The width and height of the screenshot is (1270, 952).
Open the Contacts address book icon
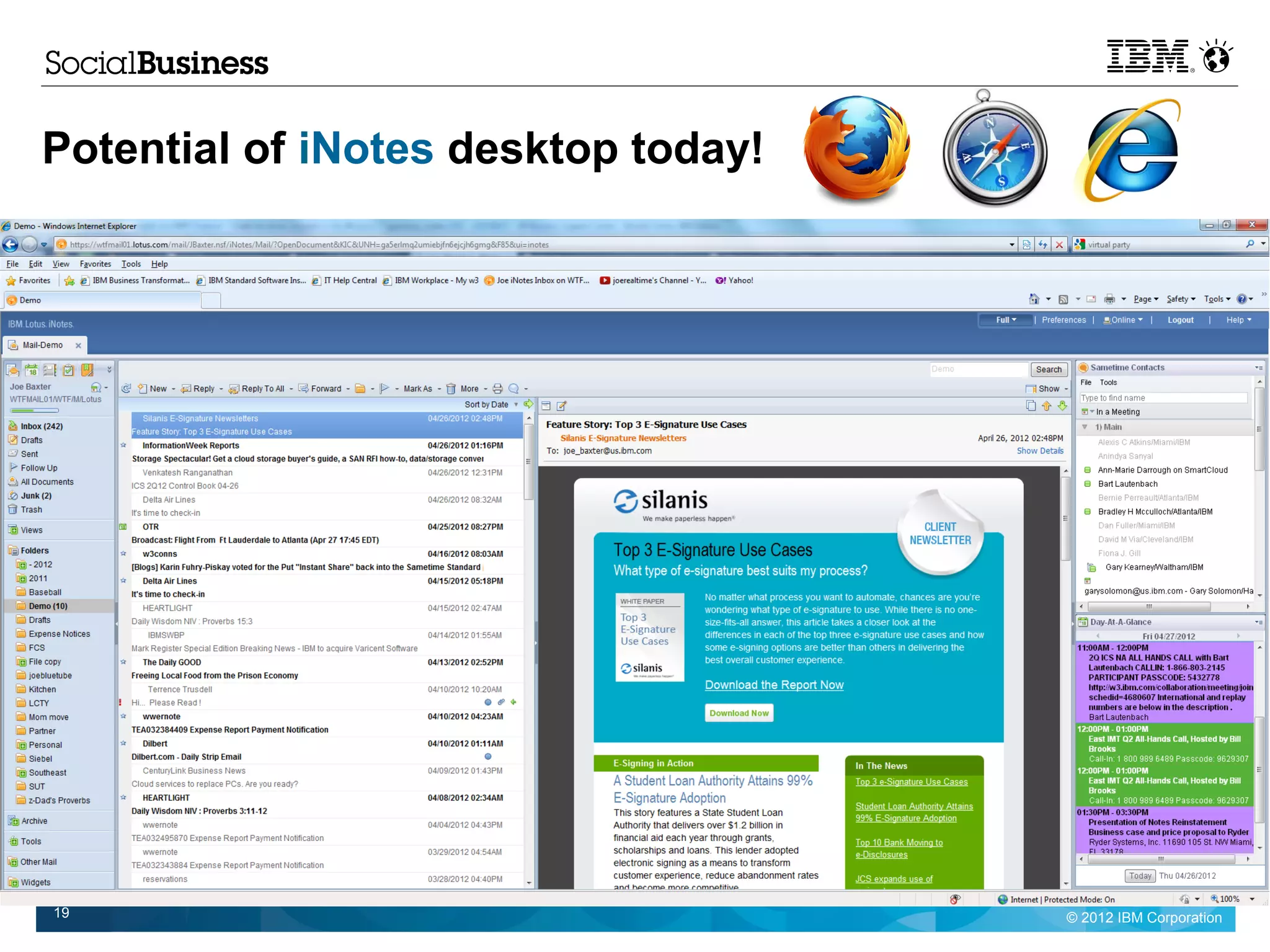(50, 370)
